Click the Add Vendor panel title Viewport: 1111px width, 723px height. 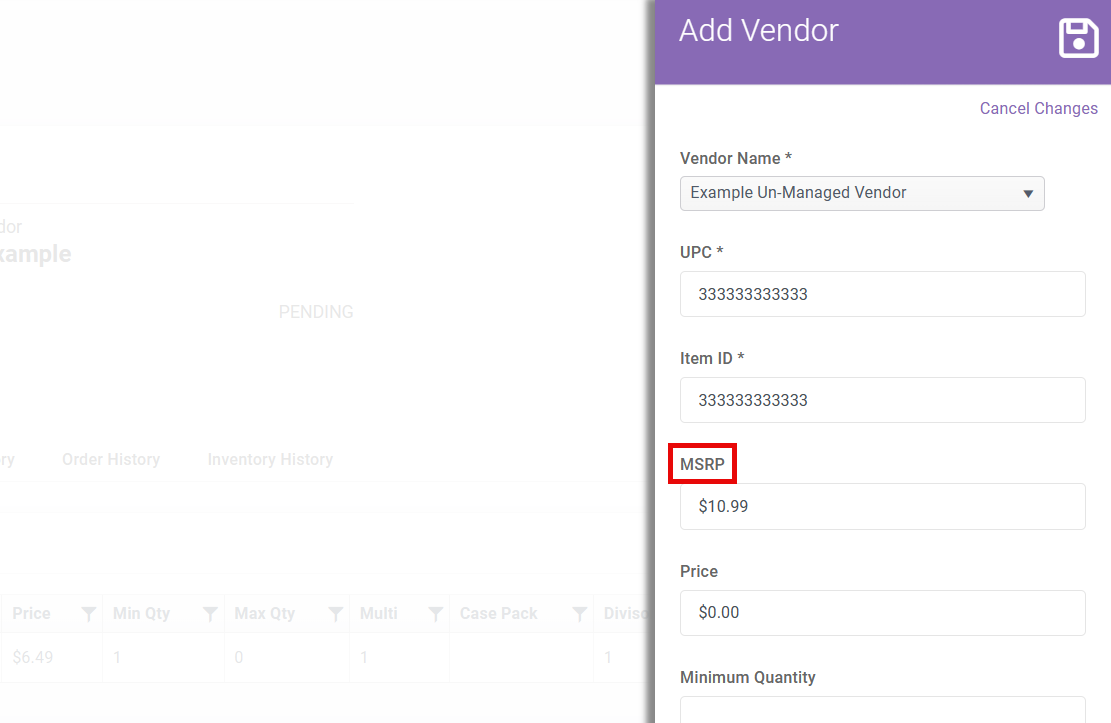point(758,30)
